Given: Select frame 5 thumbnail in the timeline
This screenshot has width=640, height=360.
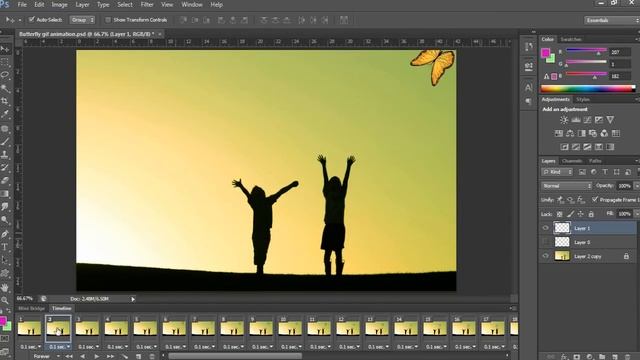Looking at the screenshot, I should pos(145,328).
